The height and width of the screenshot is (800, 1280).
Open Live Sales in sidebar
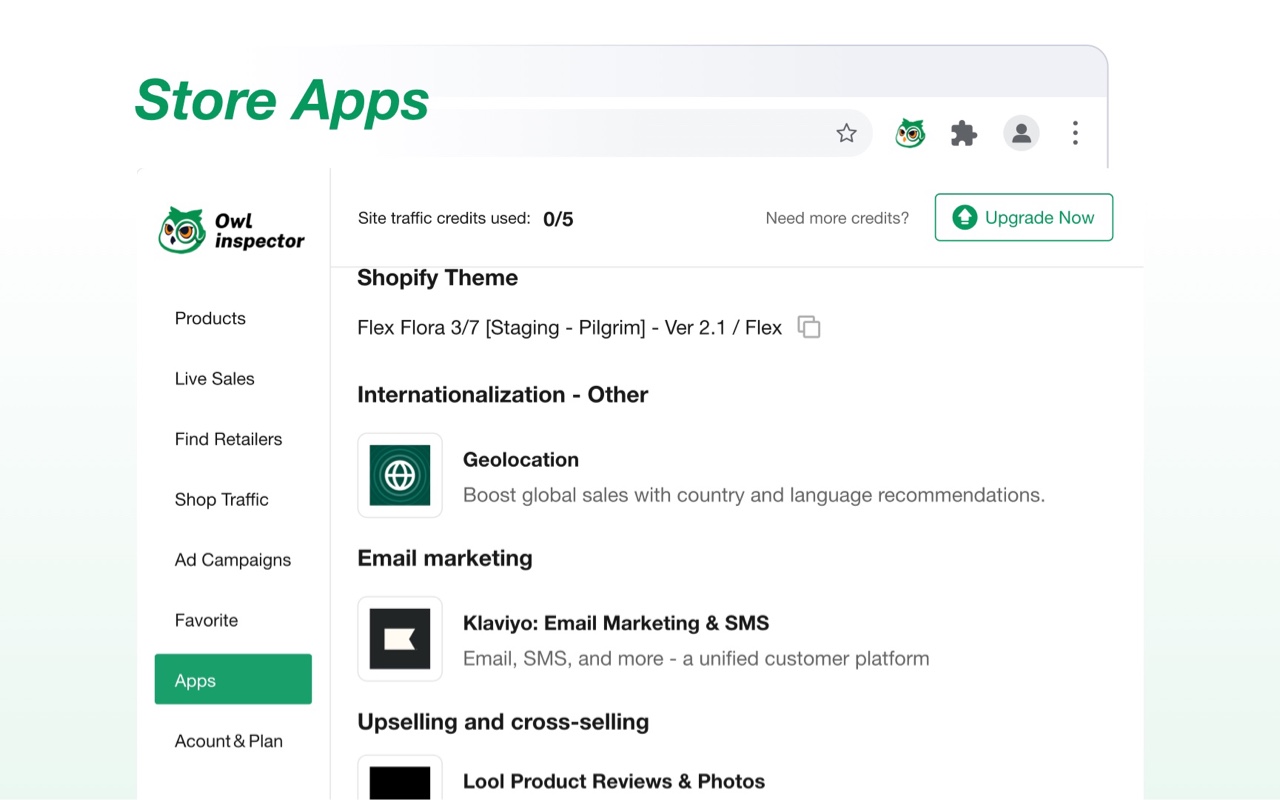[215, 379]
